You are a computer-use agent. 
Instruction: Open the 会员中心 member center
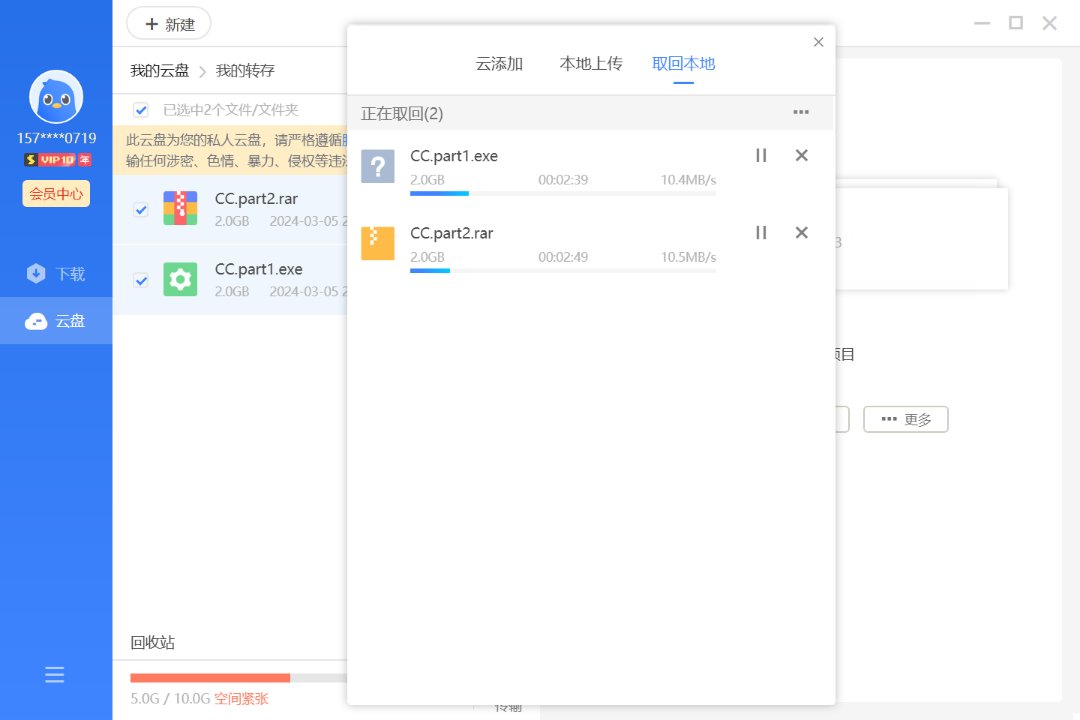pos(56,193)
